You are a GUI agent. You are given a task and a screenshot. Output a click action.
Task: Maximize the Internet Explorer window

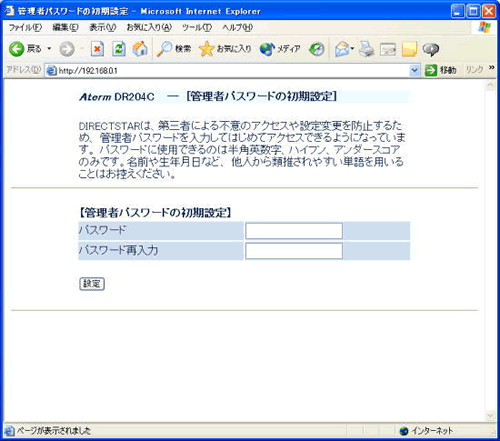point(473,11)
